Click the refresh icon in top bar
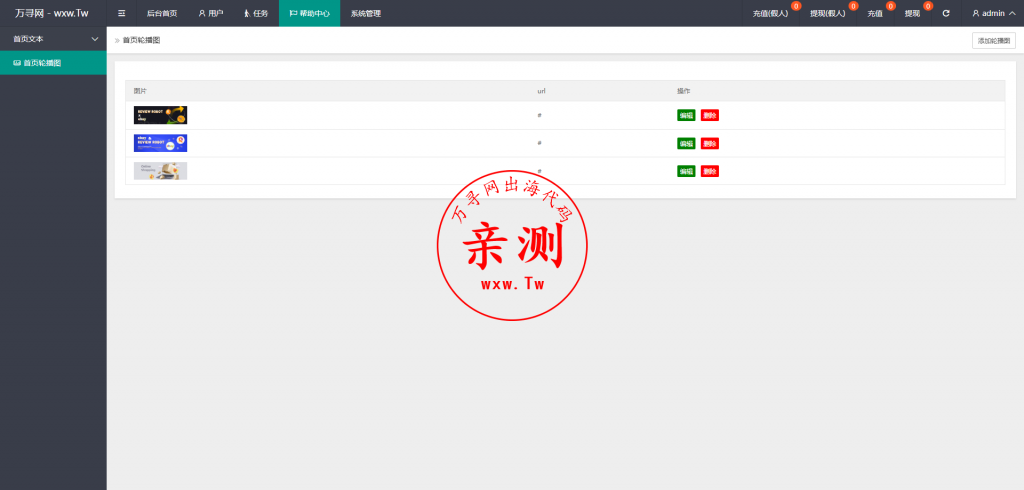Screen dimensions: 1024x490 (946, 13)
